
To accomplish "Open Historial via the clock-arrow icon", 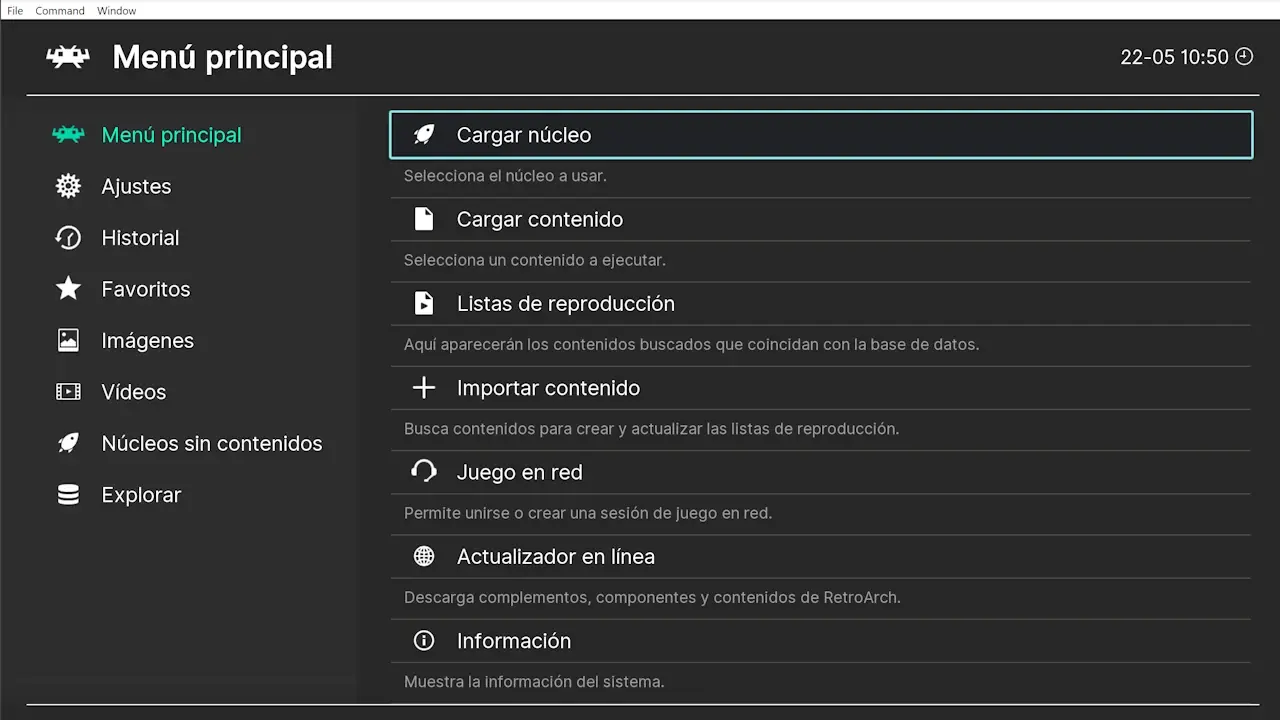I will point(67,237).
